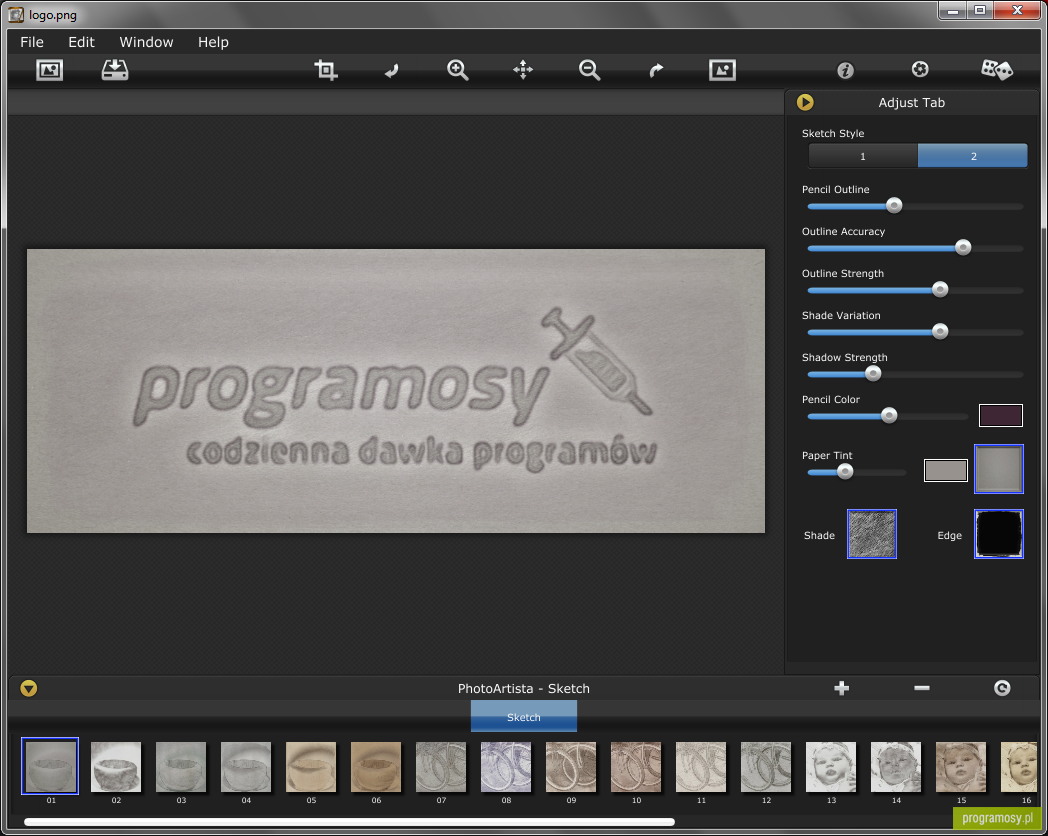1048x836 pixels.
Task: Show original image with compare icon
Action: tap(723, 69)
